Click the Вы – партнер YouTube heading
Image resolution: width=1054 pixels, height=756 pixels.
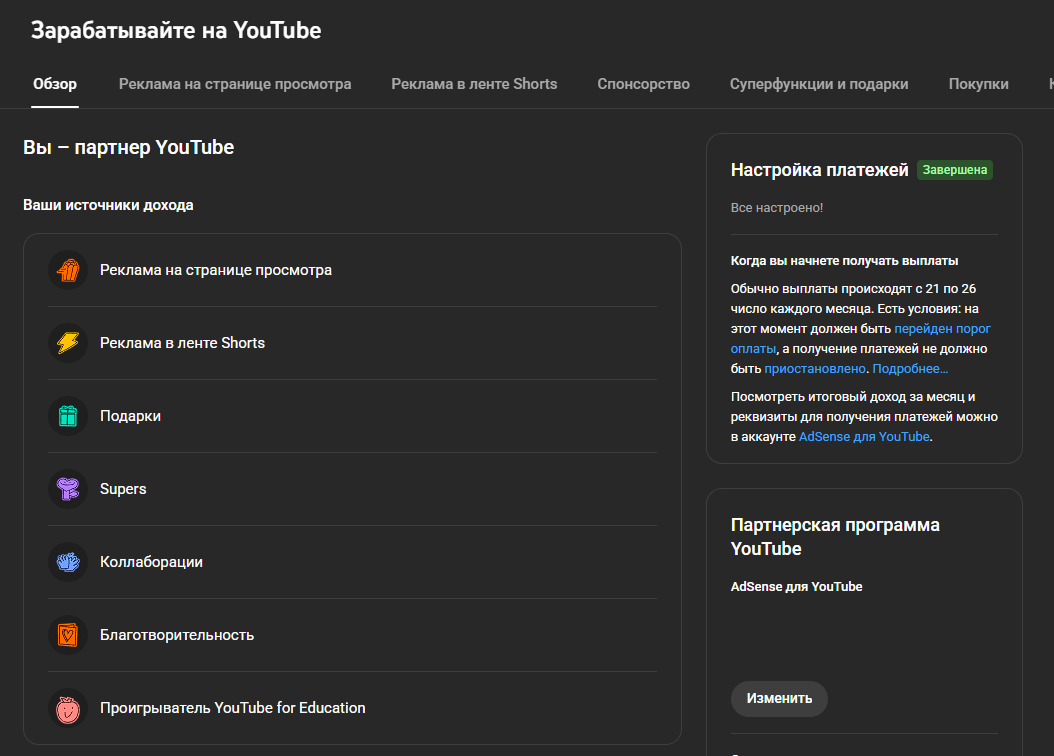128,147
